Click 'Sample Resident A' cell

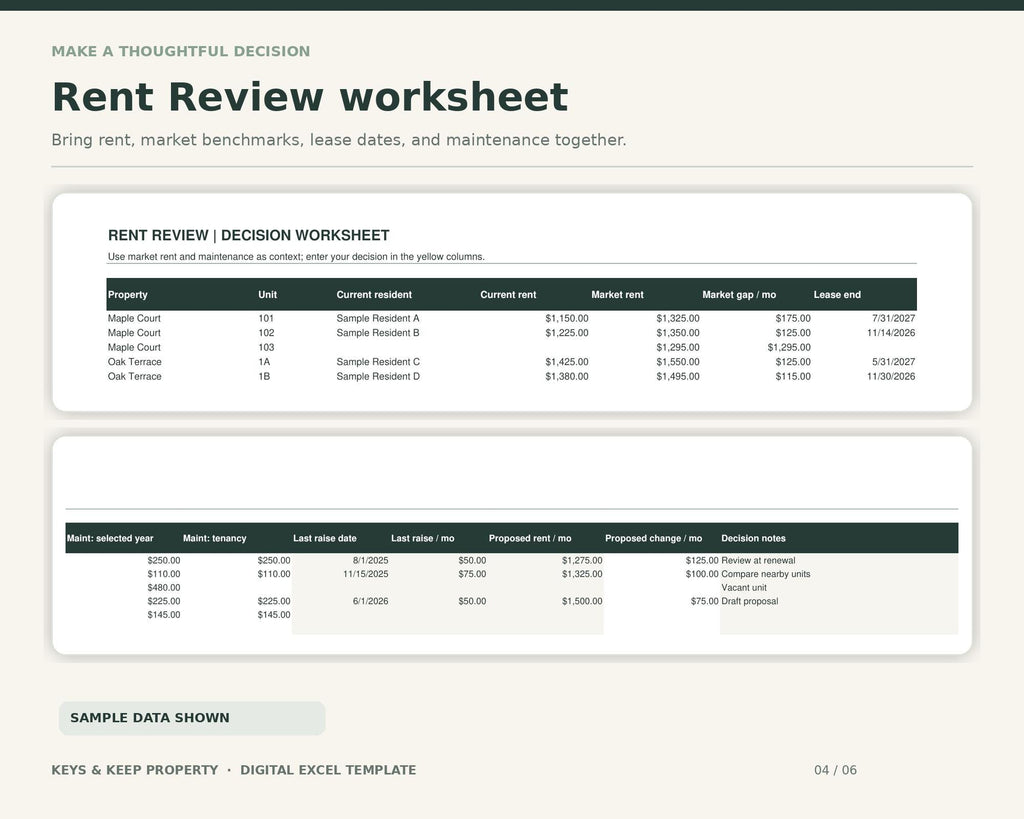[377, 318]
